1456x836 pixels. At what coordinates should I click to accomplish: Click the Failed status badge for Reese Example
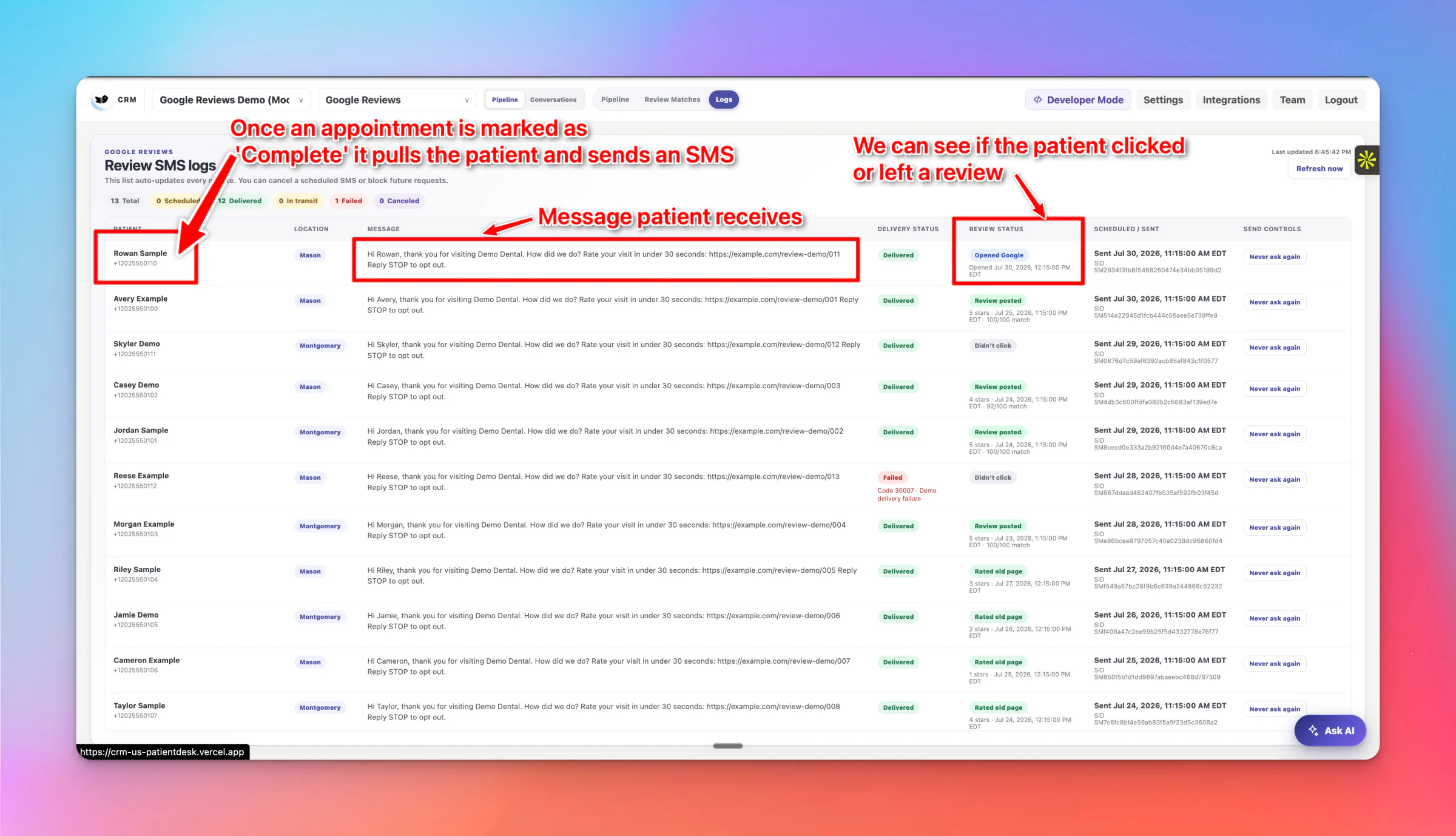click(x=892, y=477)
